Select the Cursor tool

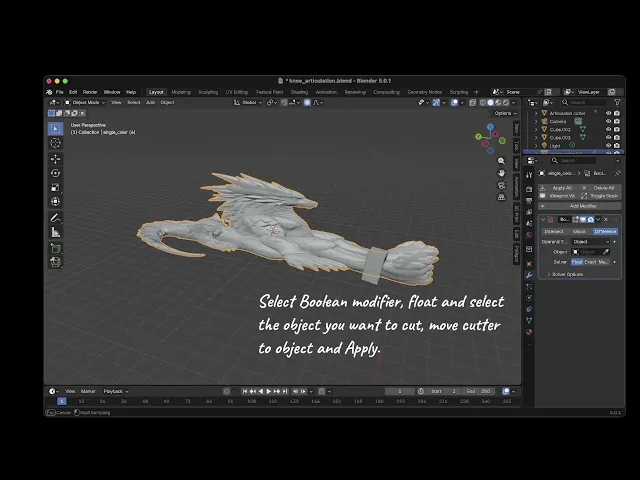coord(56,143)
